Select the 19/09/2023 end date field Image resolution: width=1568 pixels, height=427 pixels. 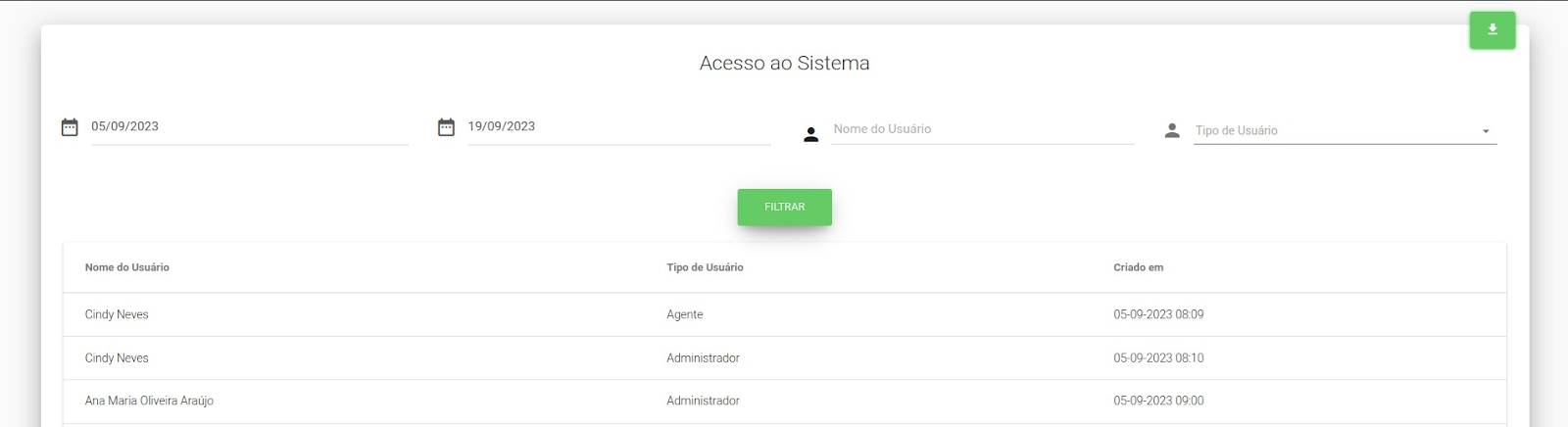pos(618,127)
